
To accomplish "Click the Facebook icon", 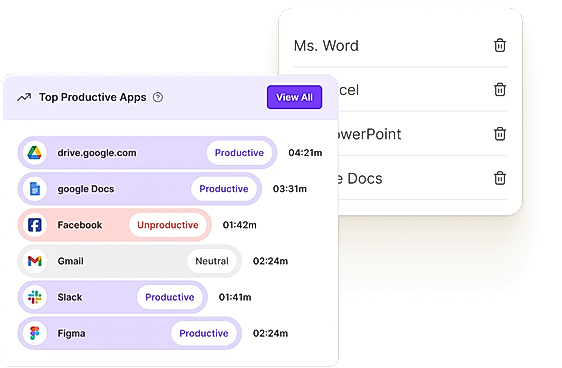I will pyautogui.click(x=35, y=225).
